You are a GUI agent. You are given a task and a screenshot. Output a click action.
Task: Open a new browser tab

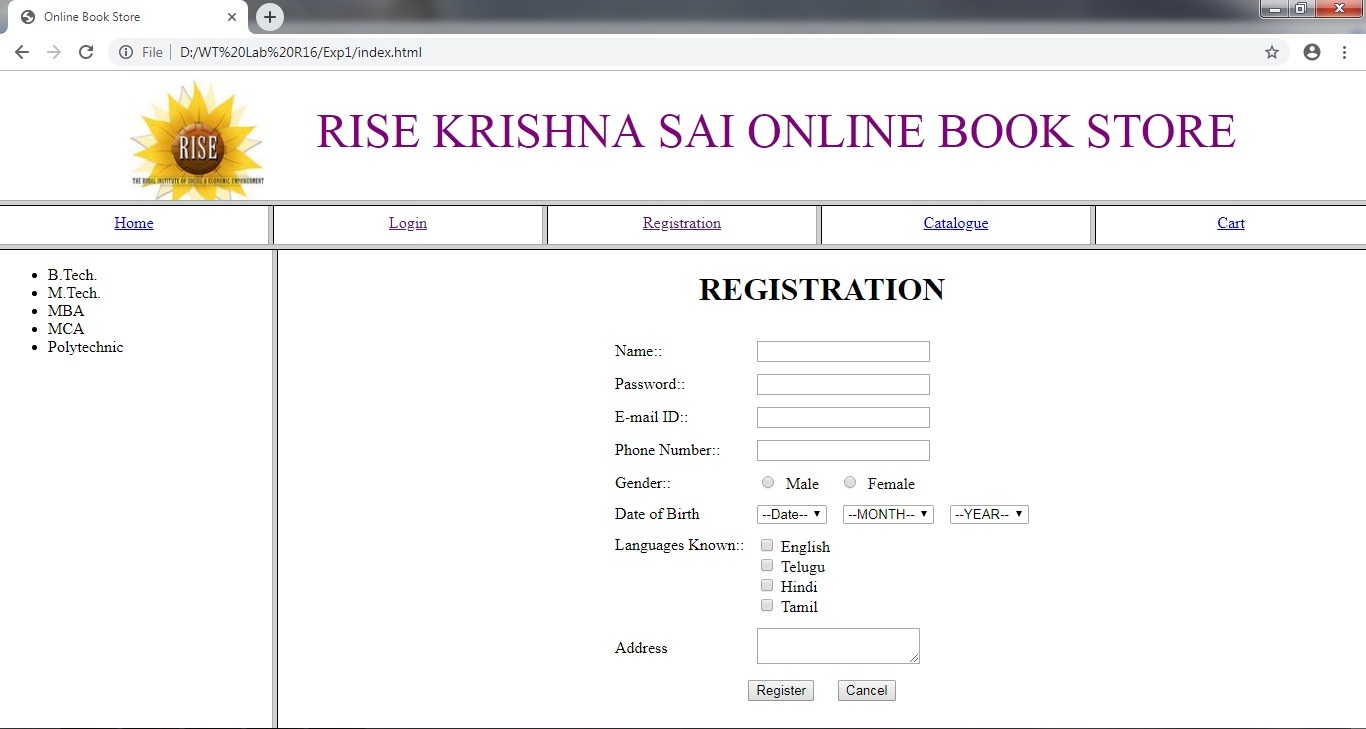pyautogui.click(x=268, y=17)
